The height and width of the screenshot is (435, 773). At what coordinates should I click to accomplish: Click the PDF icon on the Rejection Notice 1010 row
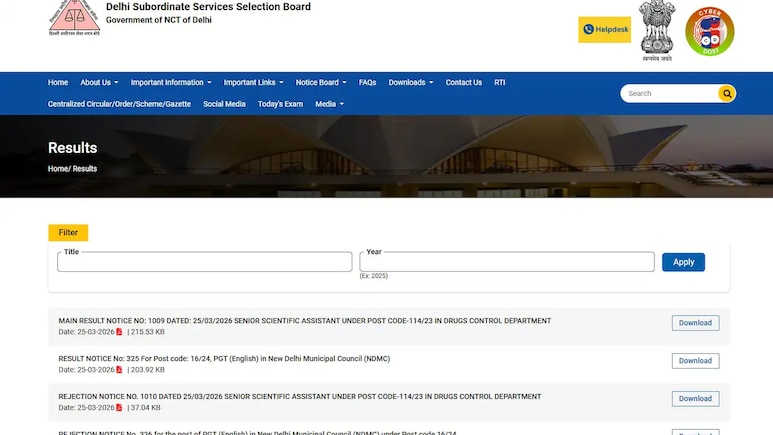point(119,407)
